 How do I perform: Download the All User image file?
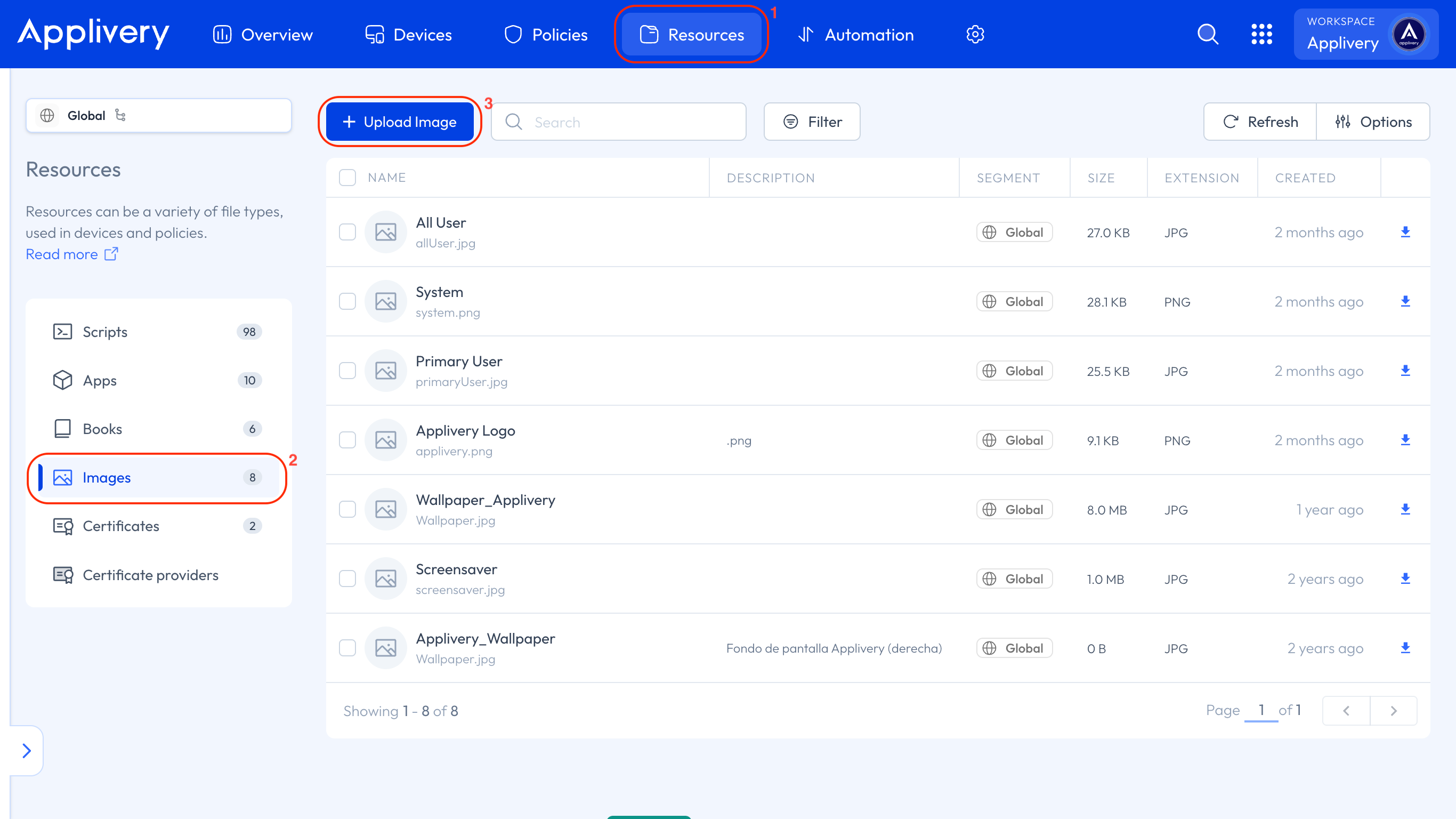point(1405,232)
